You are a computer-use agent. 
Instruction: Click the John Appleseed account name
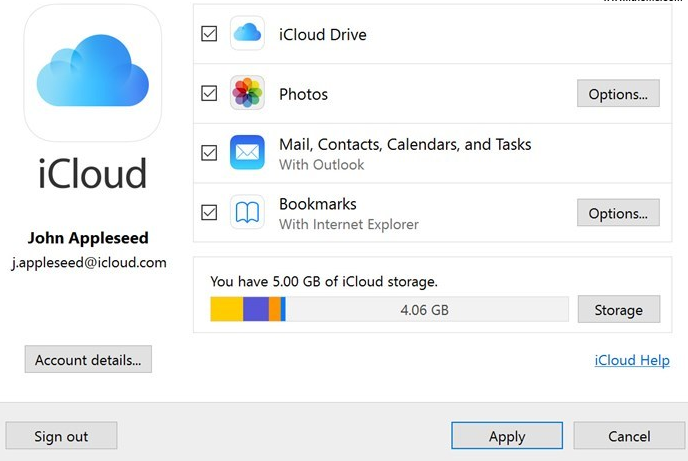coord(88,238)
